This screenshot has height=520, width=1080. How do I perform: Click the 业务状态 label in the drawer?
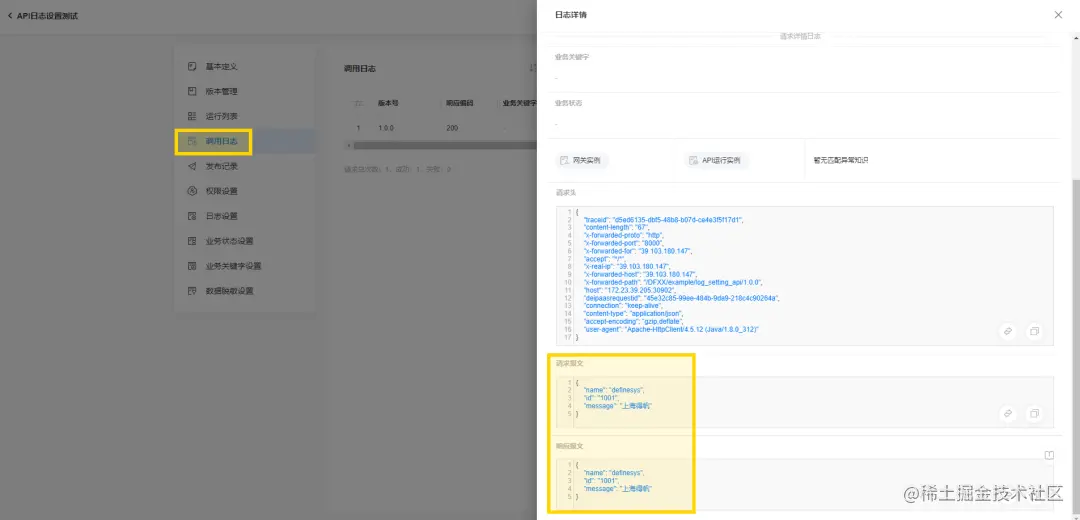click(x=569, y=103)
